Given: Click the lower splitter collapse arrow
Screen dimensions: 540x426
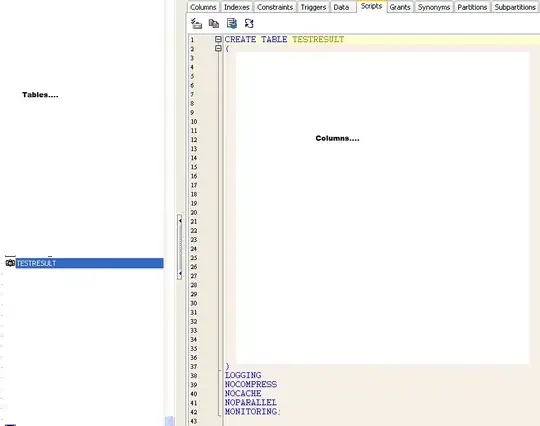Looking at the screenshot, I should 179,273.
